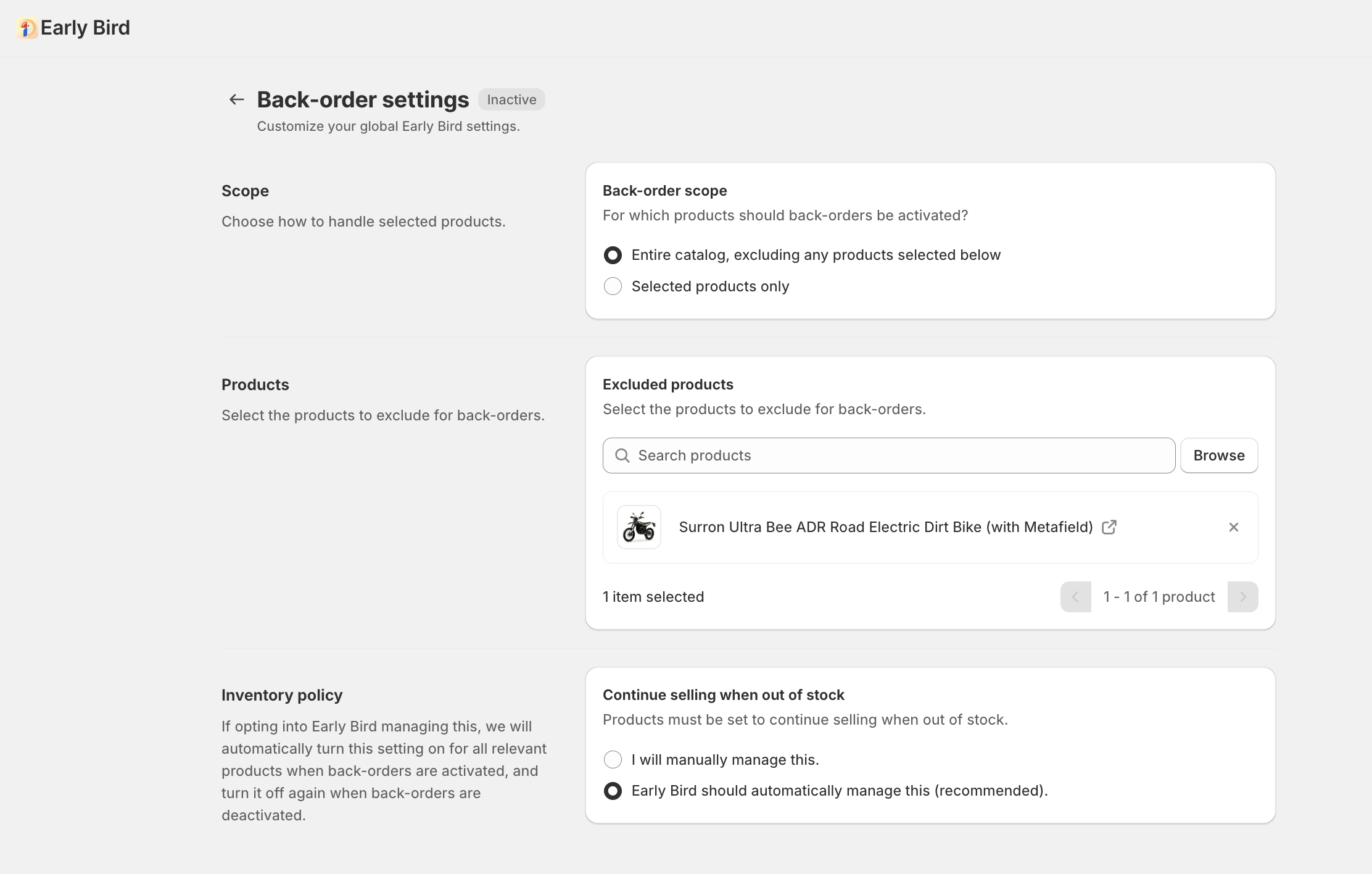The image size is (1372, 874).
Task: Click the Surron dirt bike product thumbnail
Action: tap(638, 528)
